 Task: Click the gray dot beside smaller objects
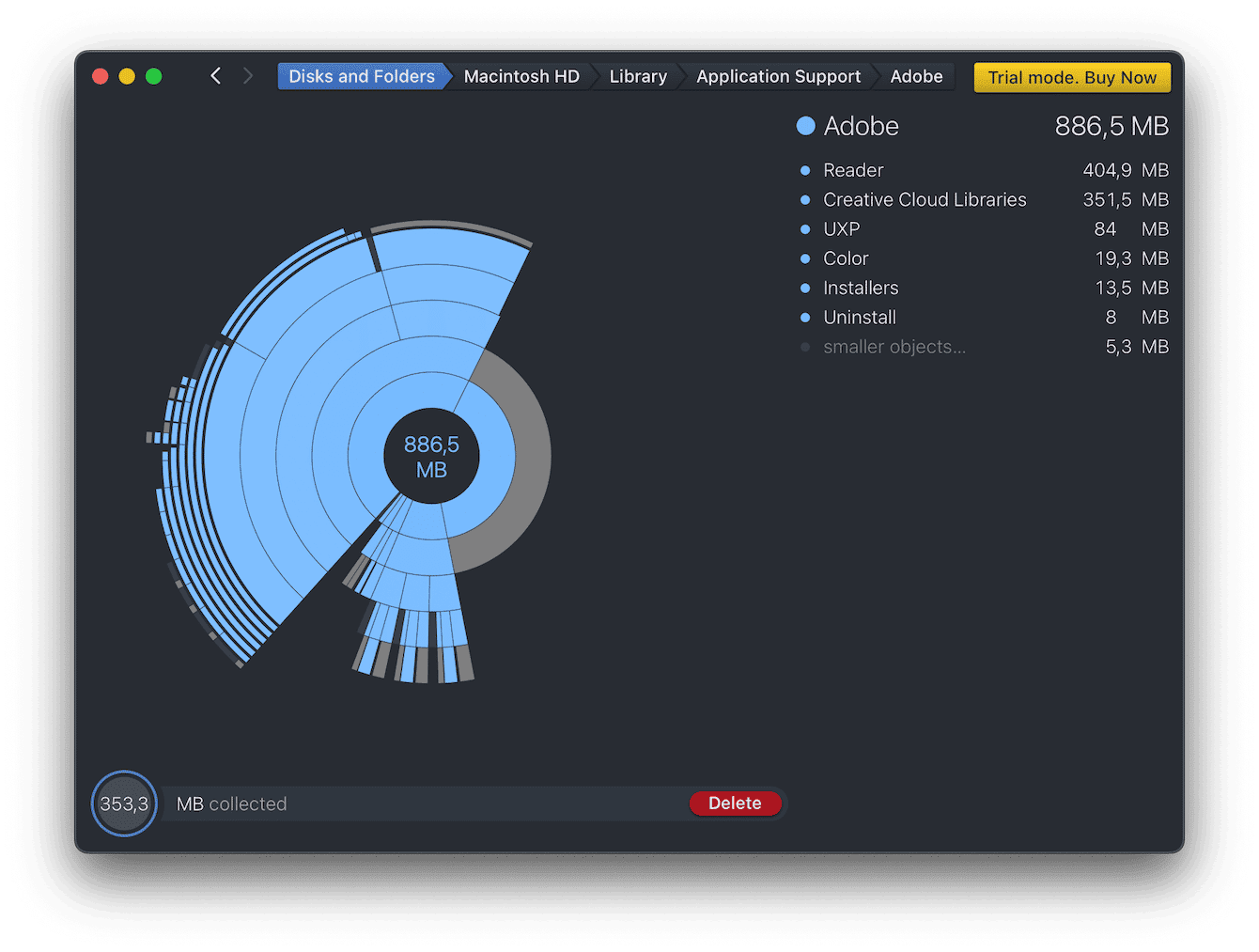tap(806, 347)
